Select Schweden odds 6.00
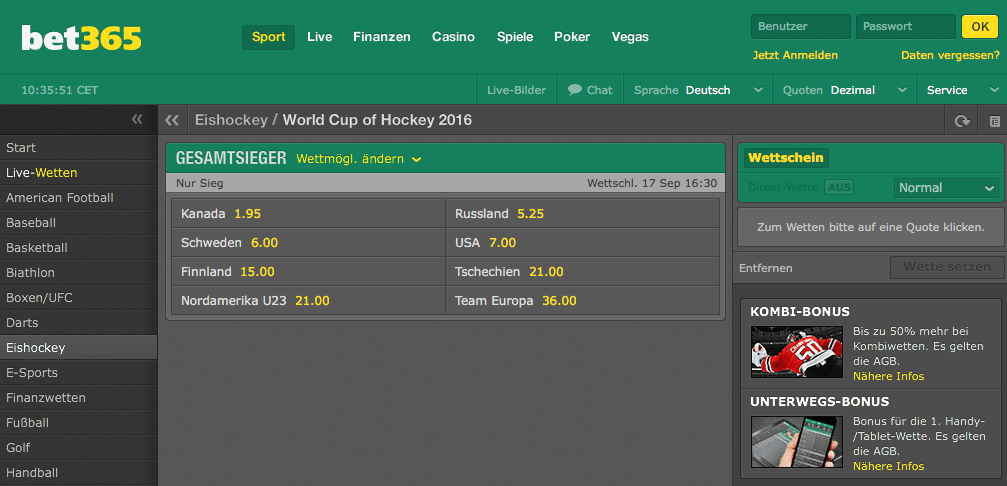This screenshot has width=1007, height=486. pos(308,243)
